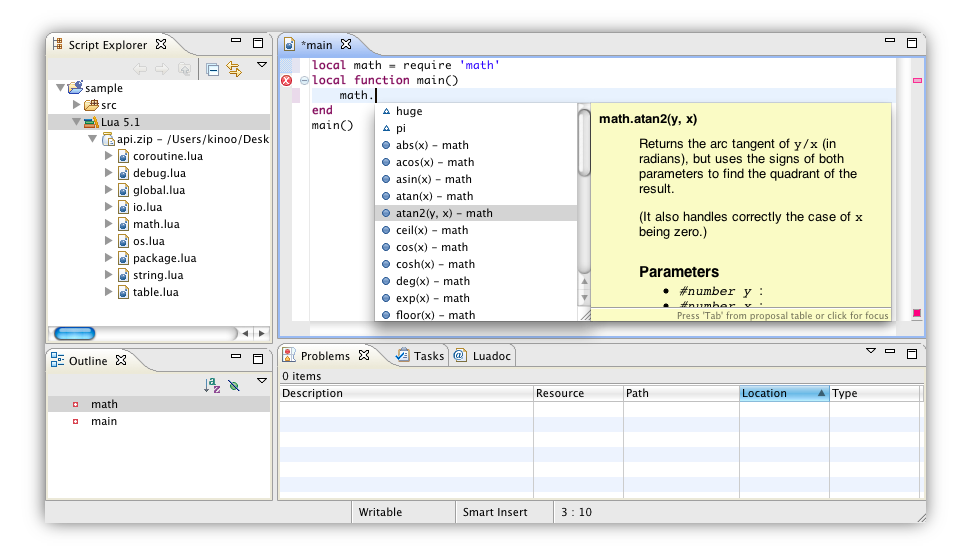Screen dimensions: 970x554
Task: Choose atan2(y, x) - math proposal
Action: pyautogui.click(x=476, y=213)
